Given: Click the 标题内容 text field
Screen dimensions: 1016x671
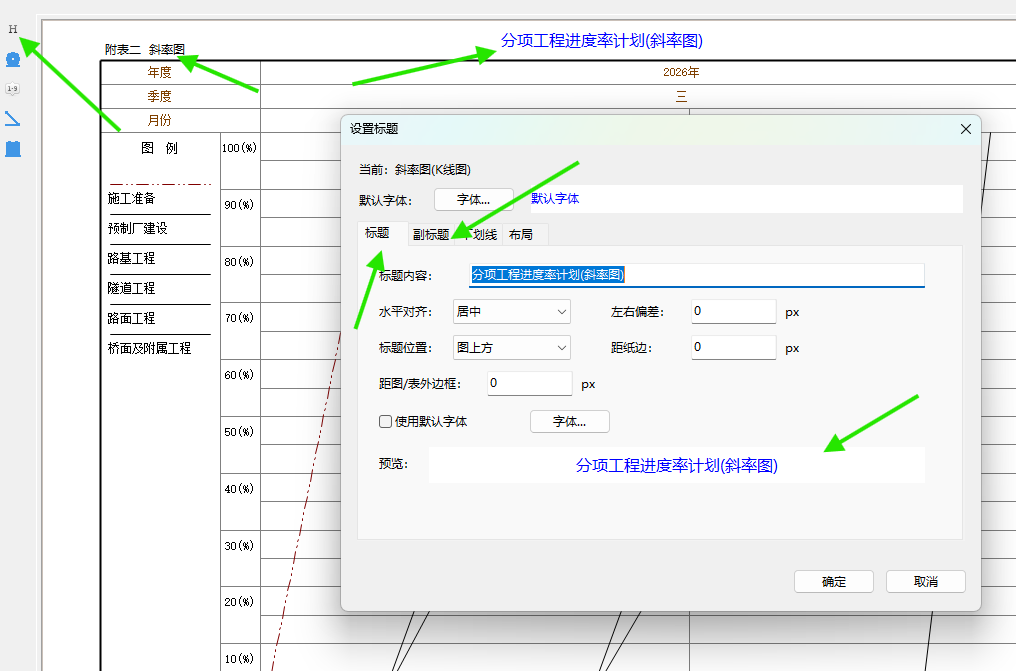Looking at the screenshot, I should tap(697, 275).
